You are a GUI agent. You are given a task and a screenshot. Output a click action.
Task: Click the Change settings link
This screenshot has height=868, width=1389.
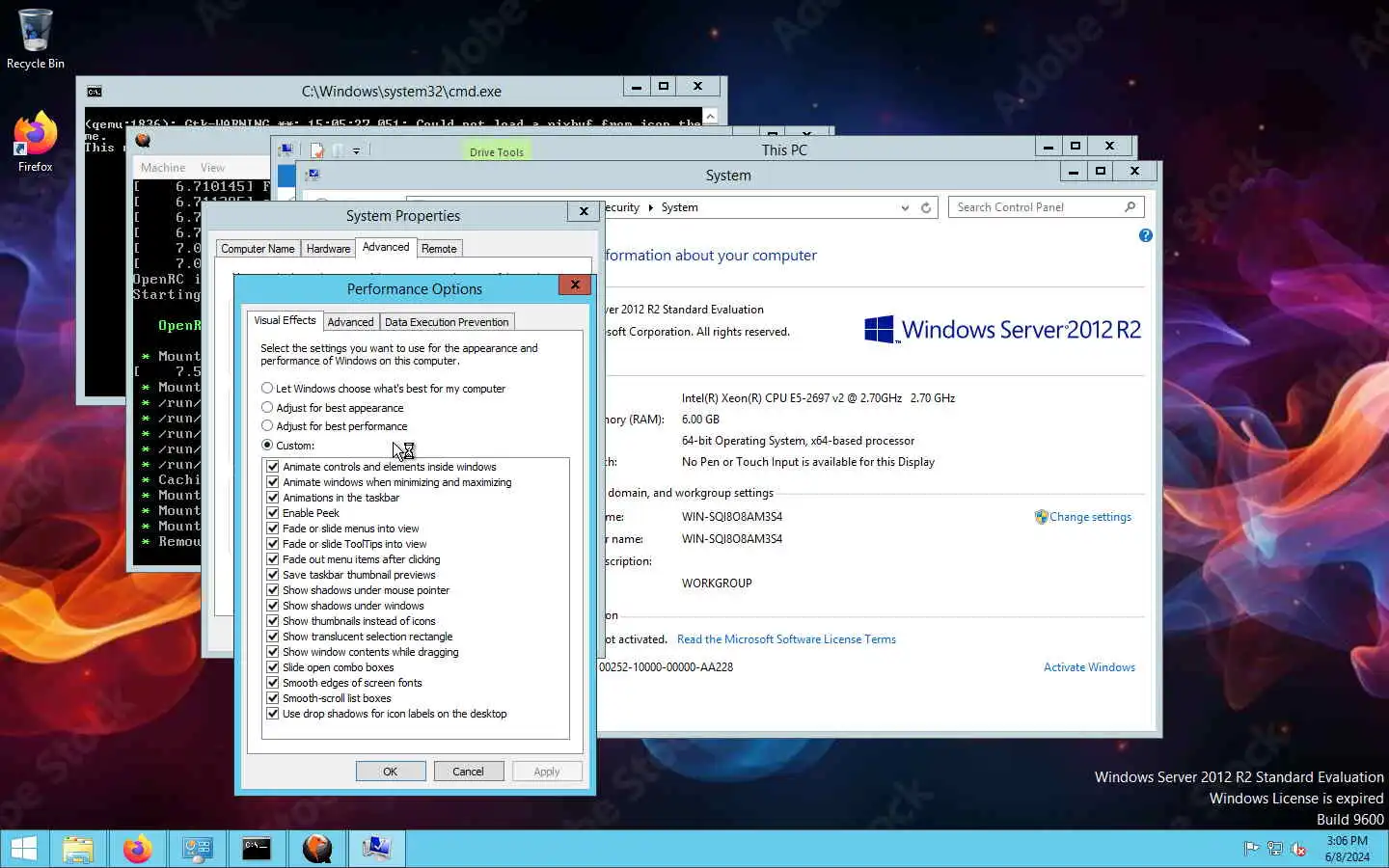point(1090,517)
